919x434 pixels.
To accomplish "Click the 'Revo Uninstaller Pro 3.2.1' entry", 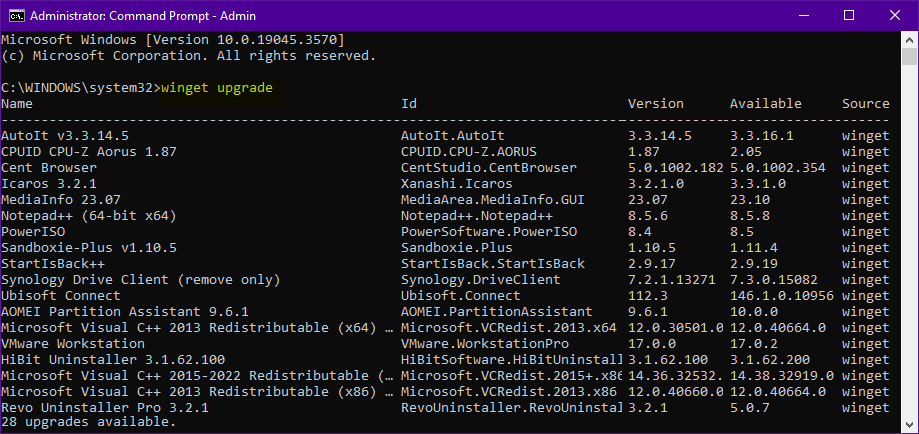I will [105, 408].
